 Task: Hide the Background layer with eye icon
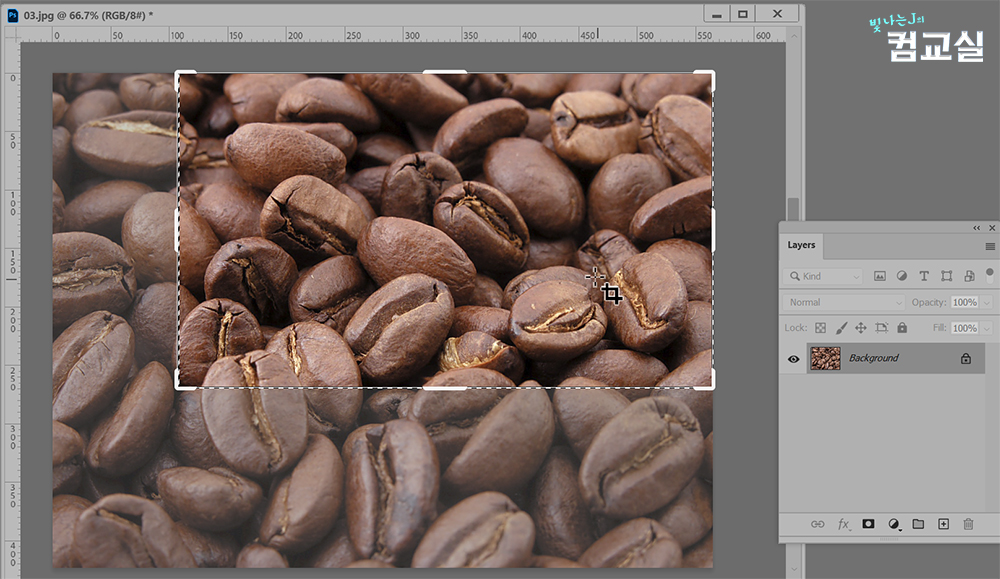tap(793, 359)
